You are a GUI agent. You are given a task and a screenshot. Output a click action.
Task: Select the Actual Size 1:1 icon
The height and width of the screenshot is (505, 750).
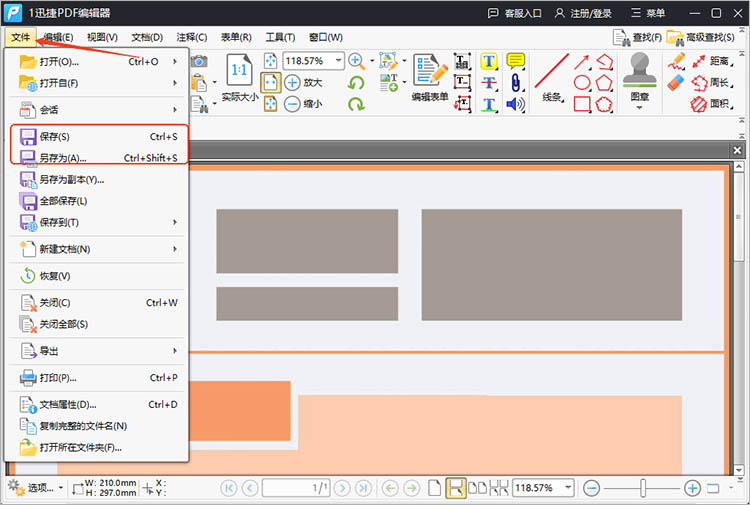[x=239, y=70]
